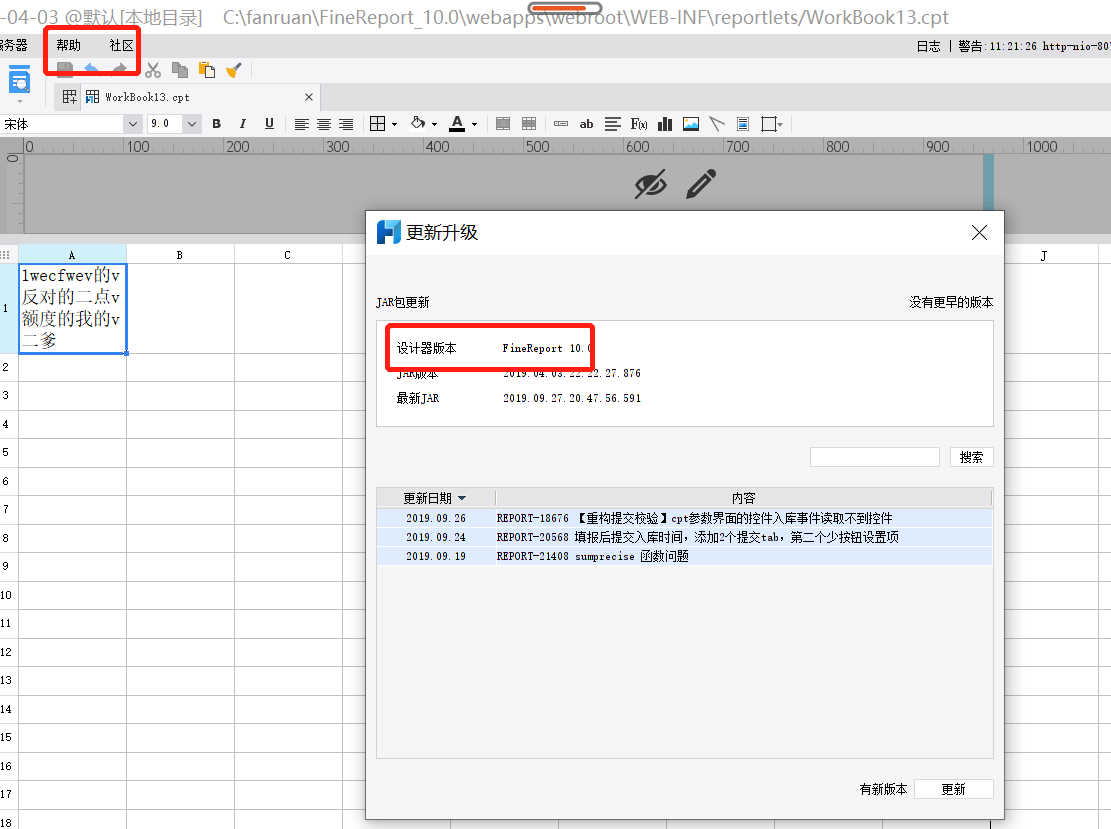Insert image icon

pos(691,124)
